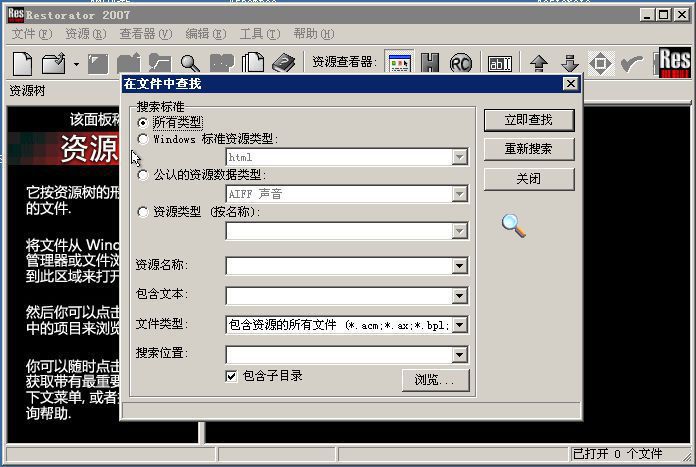The image size is (696, 467).
Task: Click the Res logo at toolbar right
Action: pyautogui.click(x=674, y=63)
